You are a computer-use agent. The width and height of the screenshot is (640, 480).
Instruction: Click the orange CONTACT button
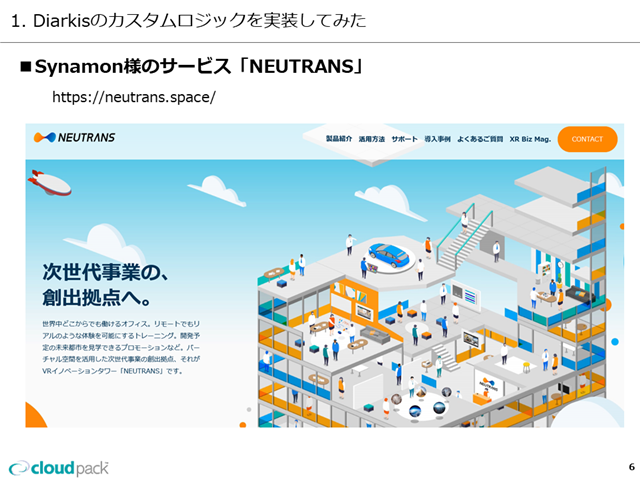coord(587,139)
